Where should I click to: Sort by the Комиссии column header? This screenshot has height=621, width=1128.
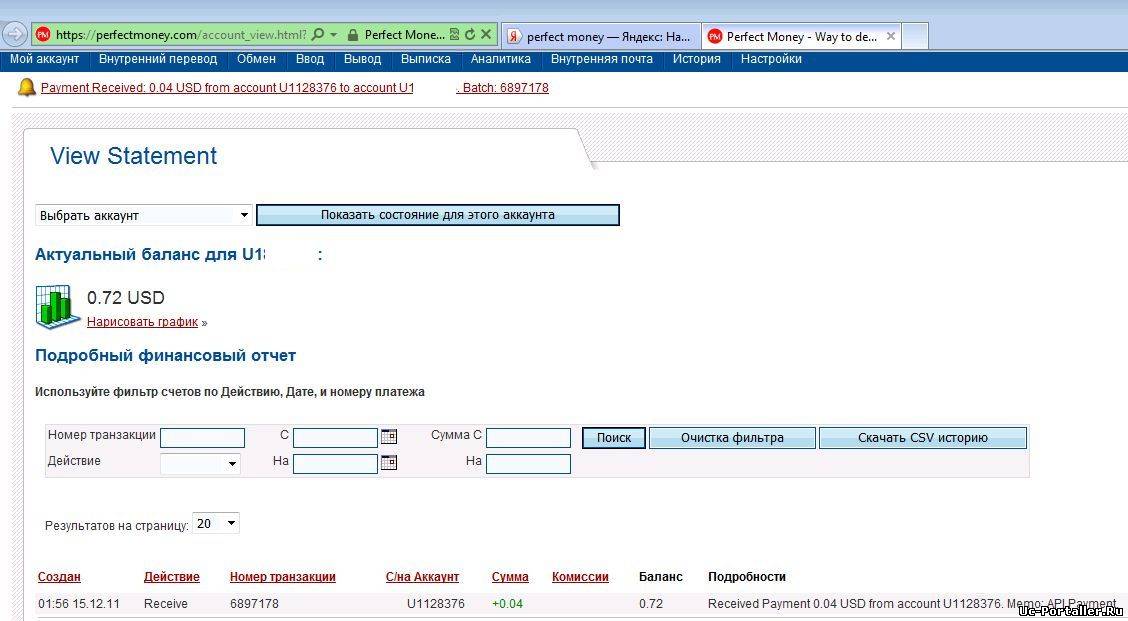click(581, 577)
